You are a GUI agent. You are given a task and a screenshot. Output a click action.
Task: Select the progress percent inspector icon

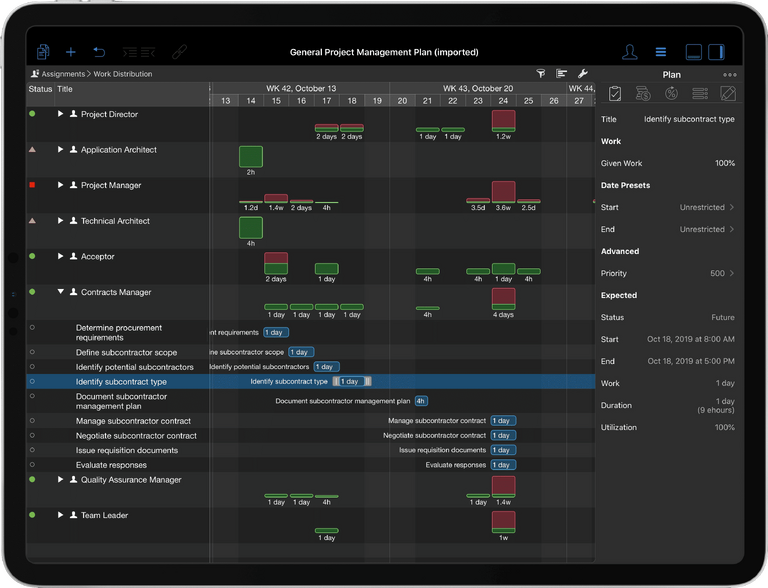coord(672,94)
